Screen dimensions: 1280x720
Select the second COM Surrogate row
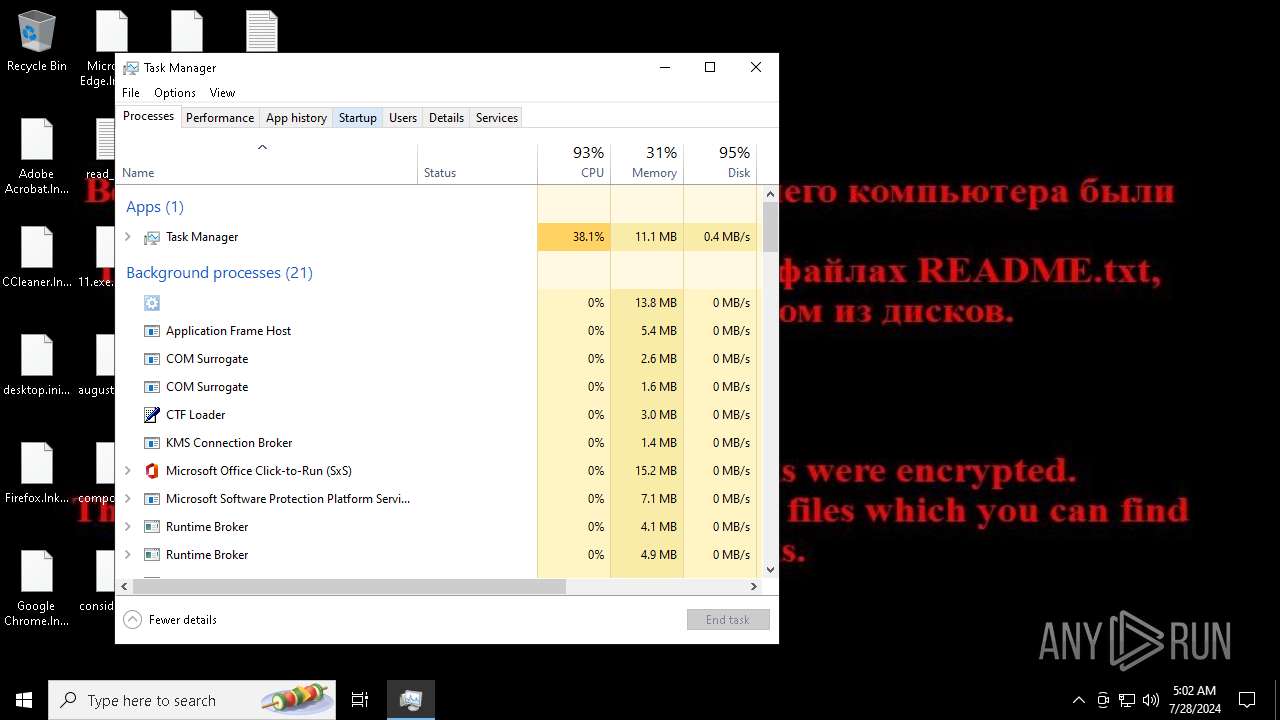point(437,387)
